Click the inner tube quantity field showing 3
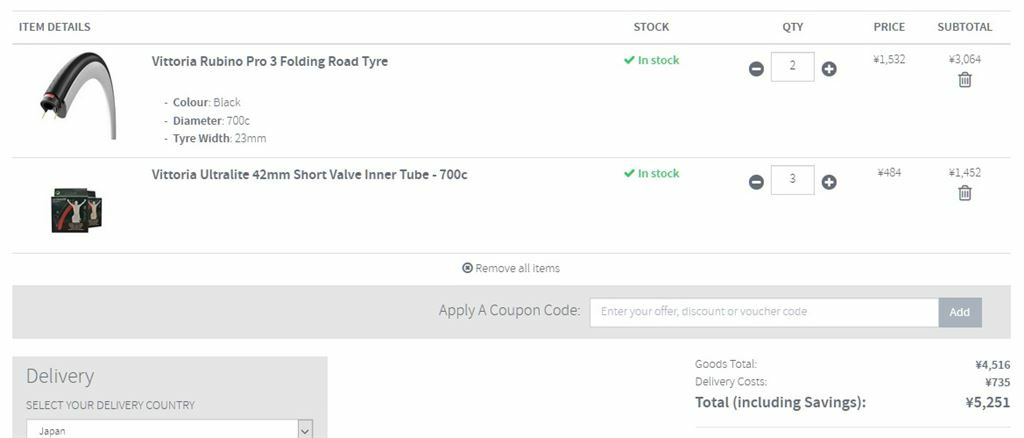The image size is (1024, 438). [x=792, y=180]
